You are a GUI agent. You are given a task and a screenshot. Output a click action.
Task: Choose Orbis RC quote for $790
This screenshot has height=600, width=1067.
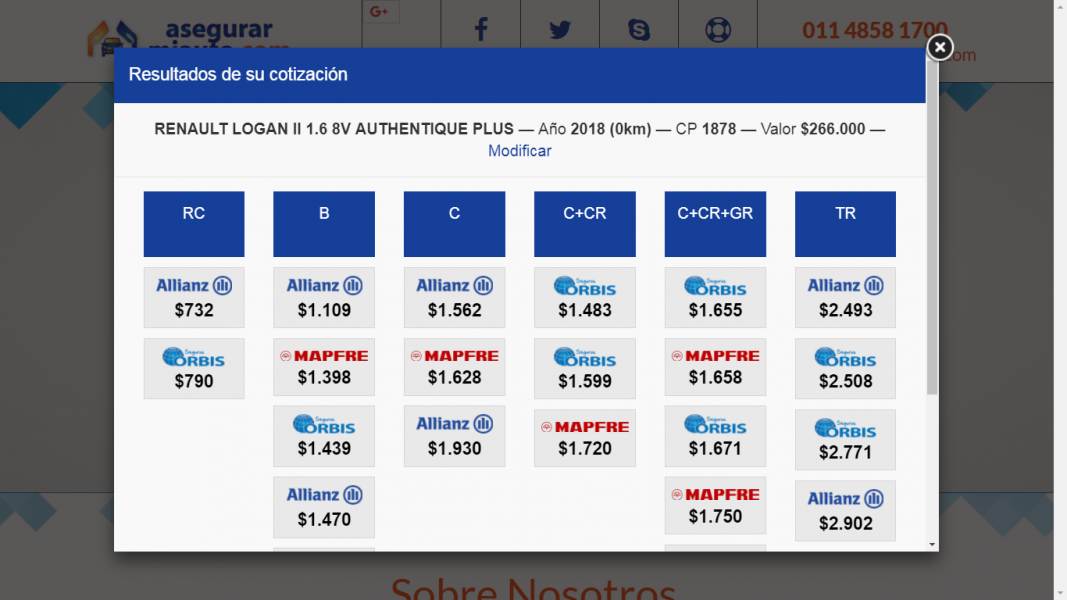pyautogui.click(x=194, y=369)
